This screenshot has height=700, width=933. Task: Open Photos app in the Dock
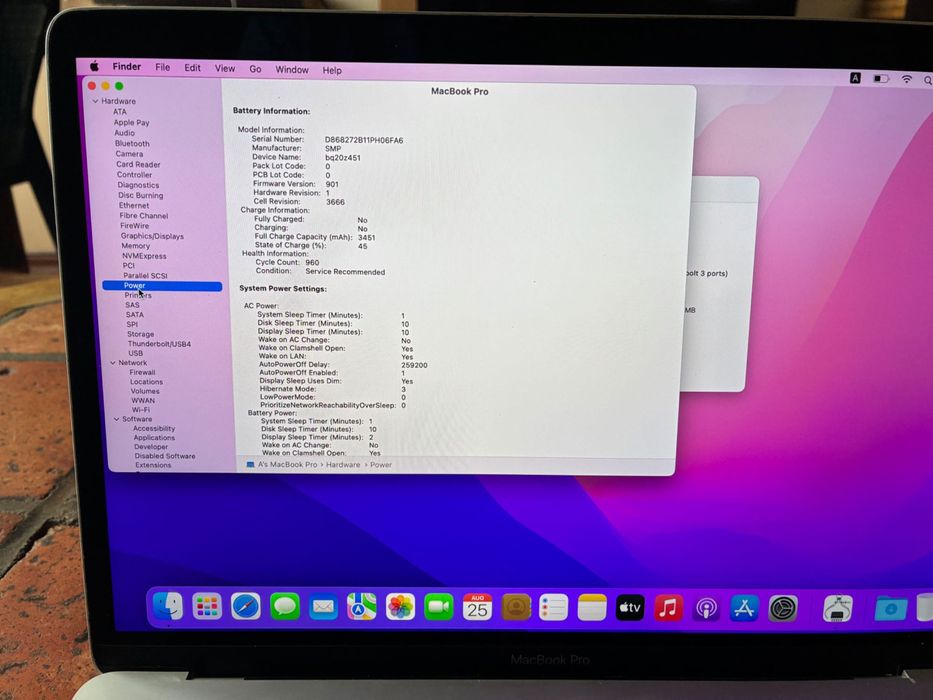(400, 607)
